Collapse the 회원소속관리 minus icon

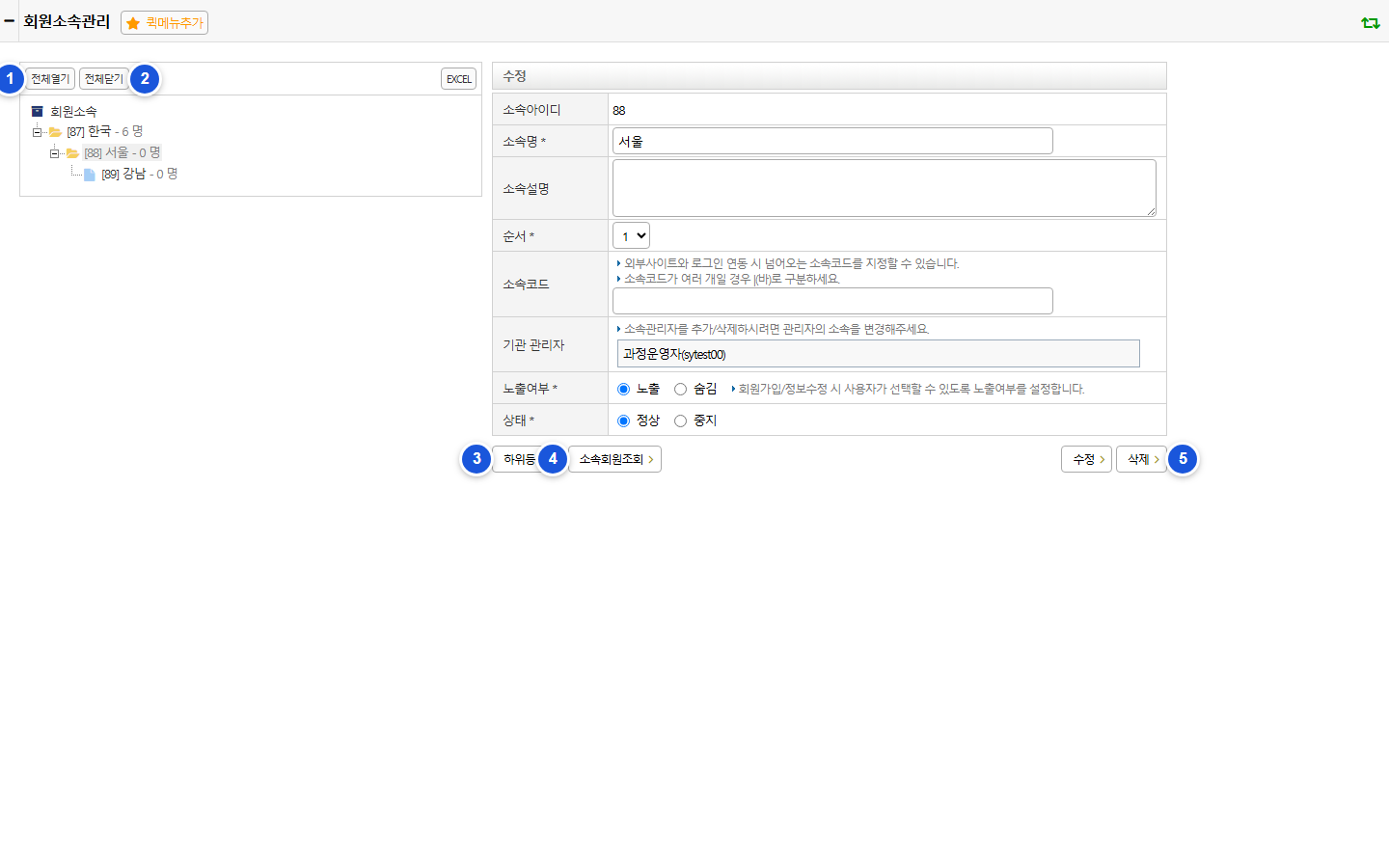pyautogui.click(x=9, y=20)
